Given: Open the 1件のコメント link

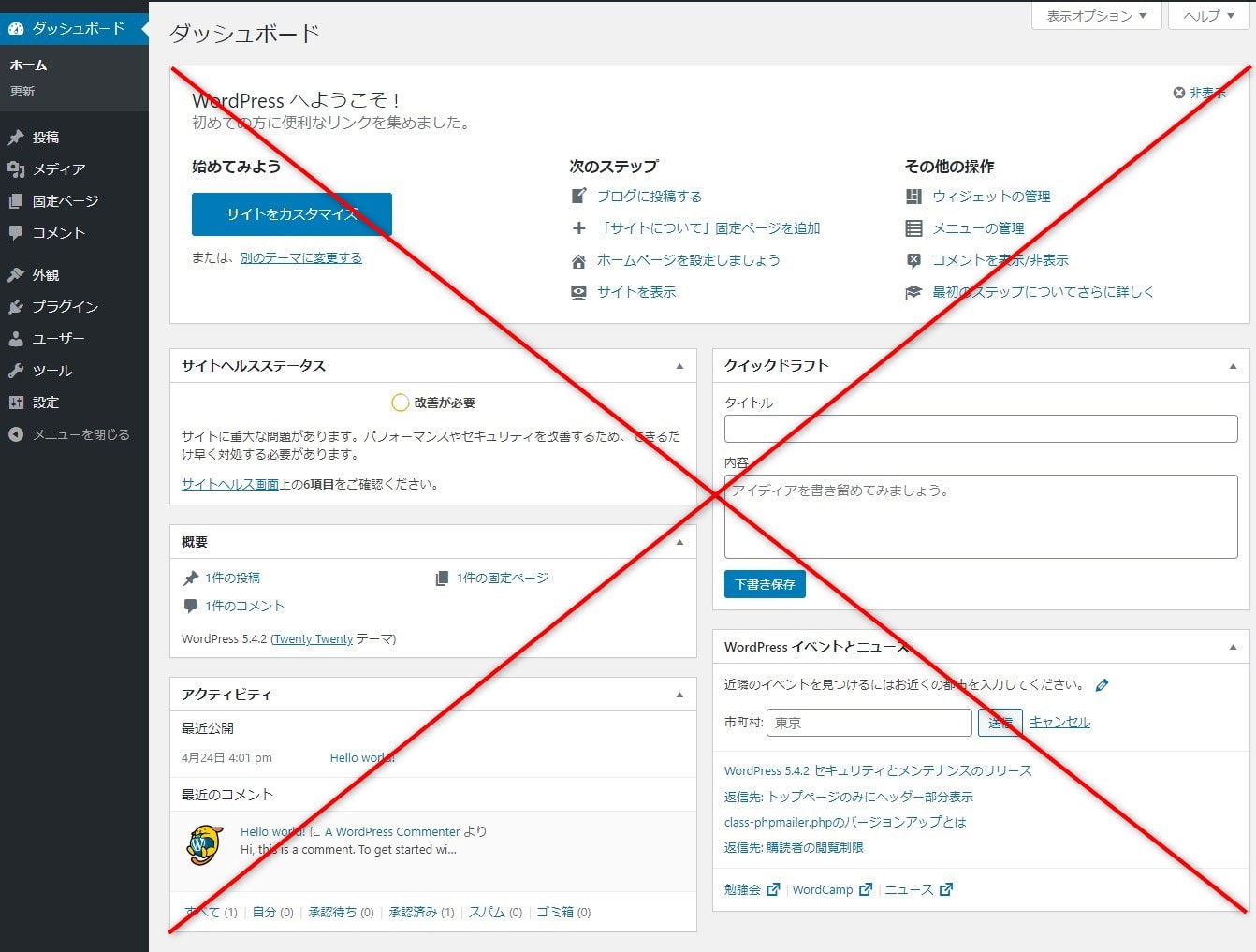Looking at the screenshot, I should [x=245, y=607].
